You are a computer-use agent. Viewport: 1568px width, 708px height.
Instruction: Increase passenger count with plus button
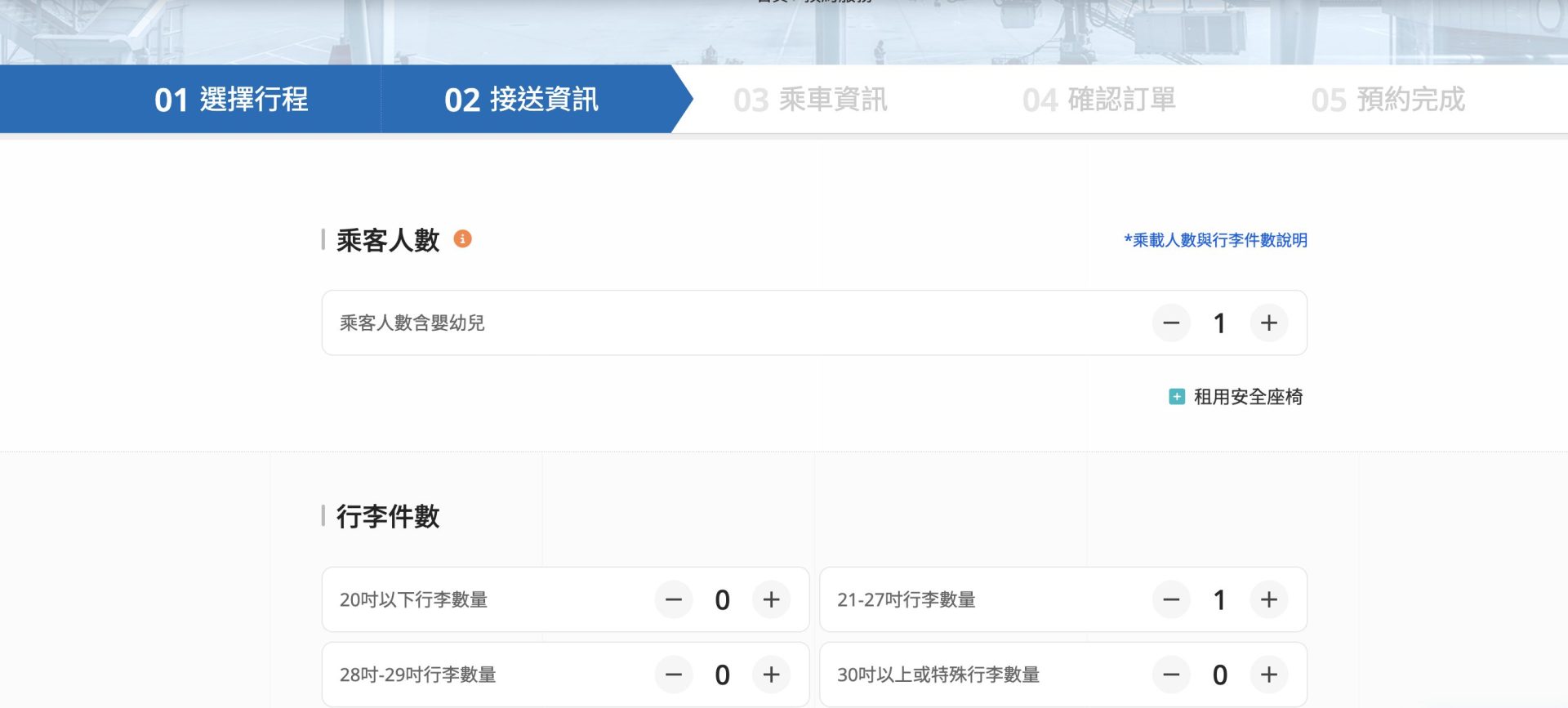click(1268, 323)
